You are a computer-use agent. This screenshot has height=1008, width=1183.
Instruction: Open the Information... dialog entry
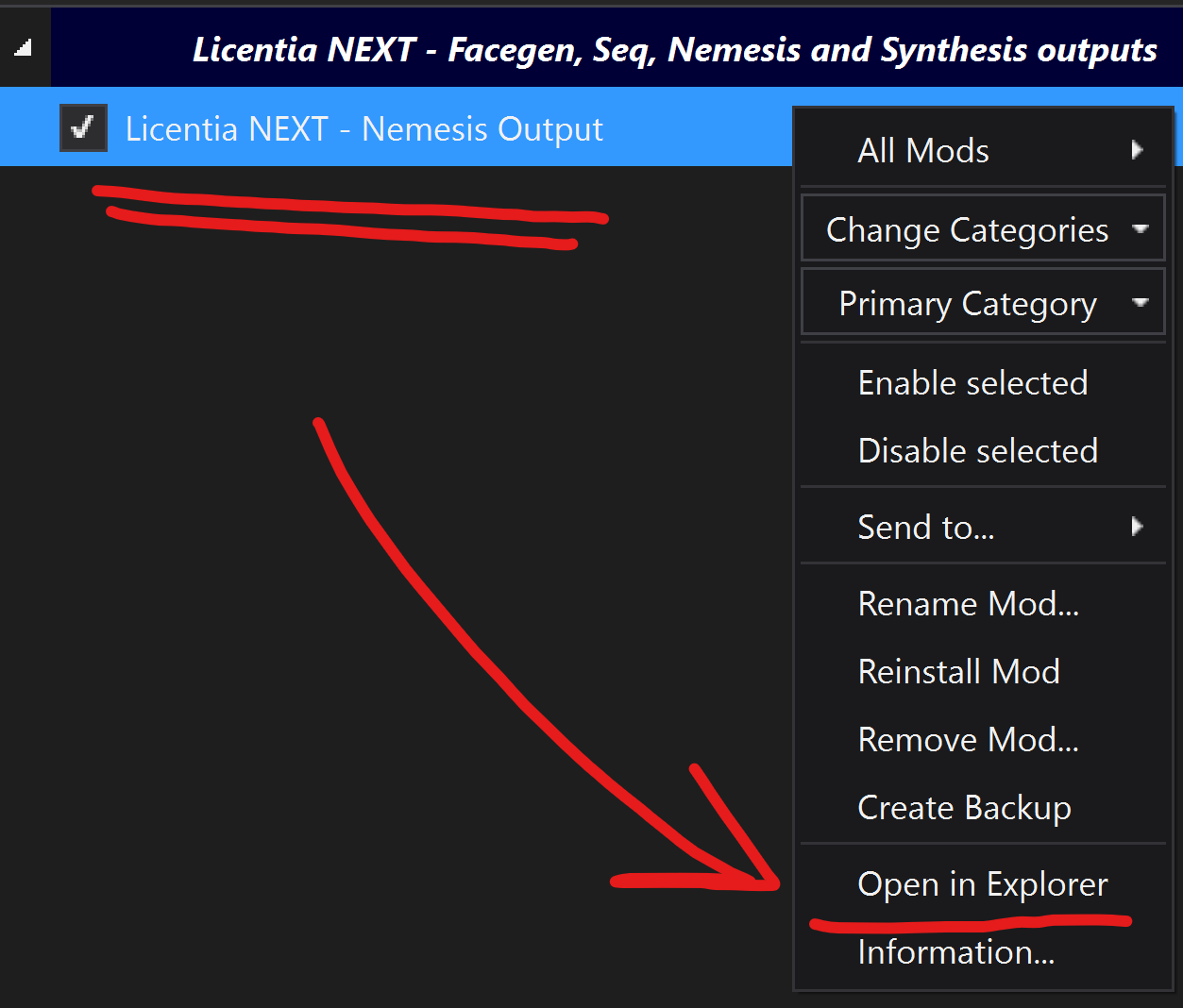tap(955, 952)
